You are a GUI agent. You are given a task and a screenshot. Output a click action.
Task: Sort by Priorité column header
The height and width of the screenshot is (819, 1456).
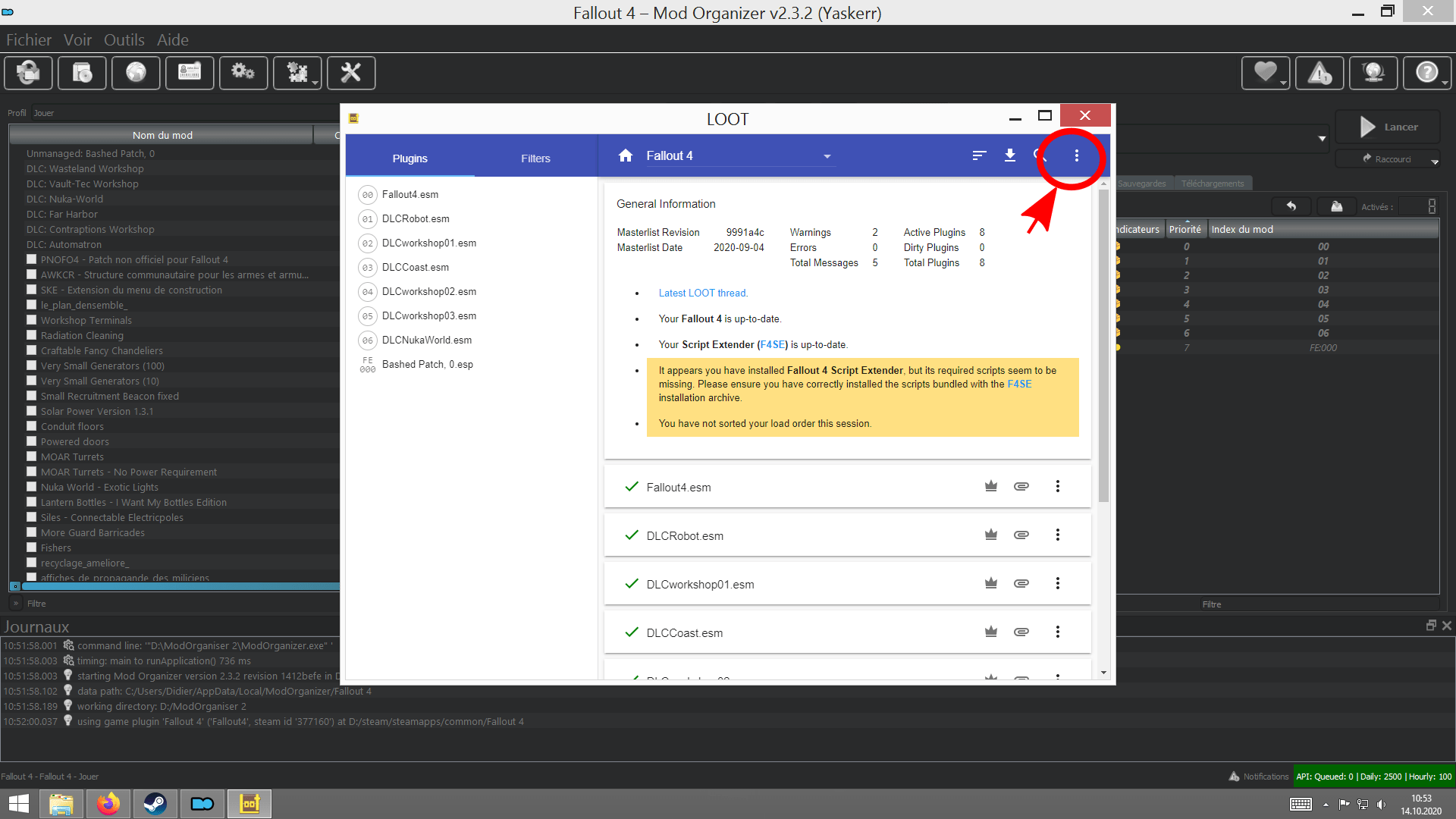pyautogui.click(x=1185, y=229)
